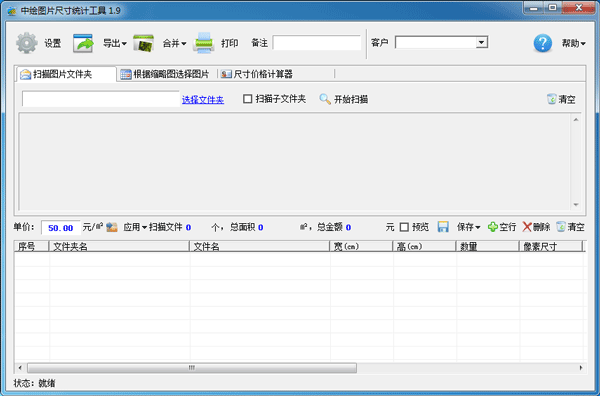Click the 选择文件夹 link
600x396 pixels.
point(203,100)
